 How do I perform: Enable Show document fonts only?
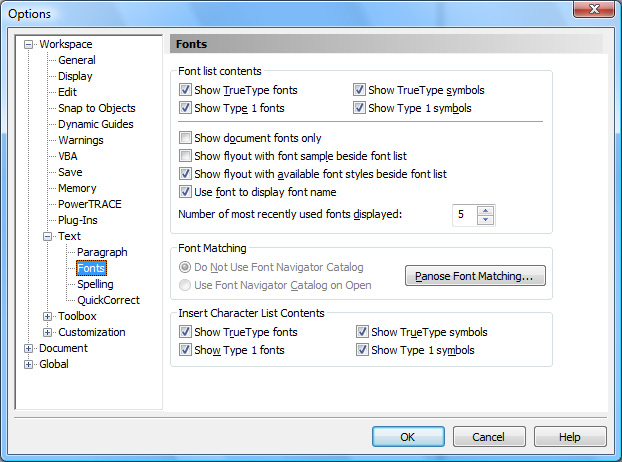click(185, 138)
